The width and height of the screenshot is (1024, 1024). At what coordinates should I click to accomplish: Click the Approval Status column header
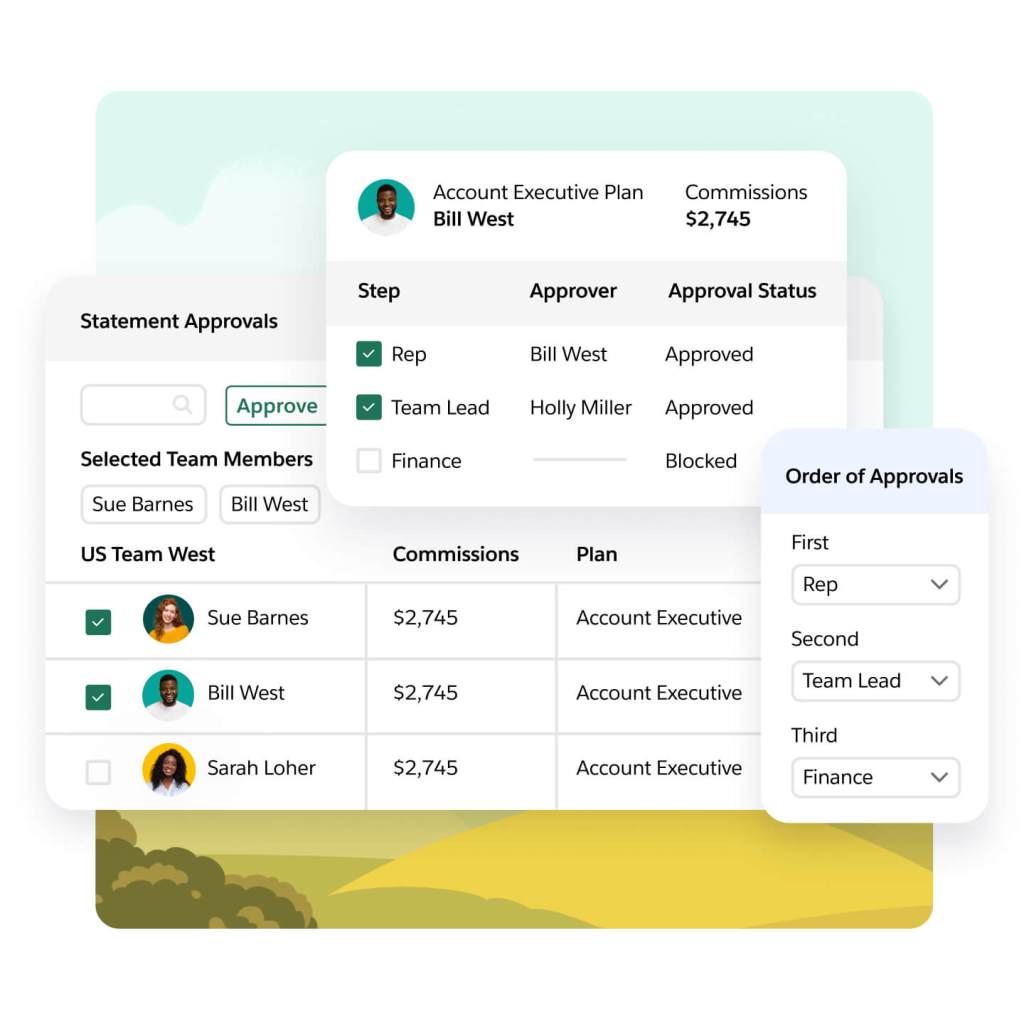coord(742,291)
